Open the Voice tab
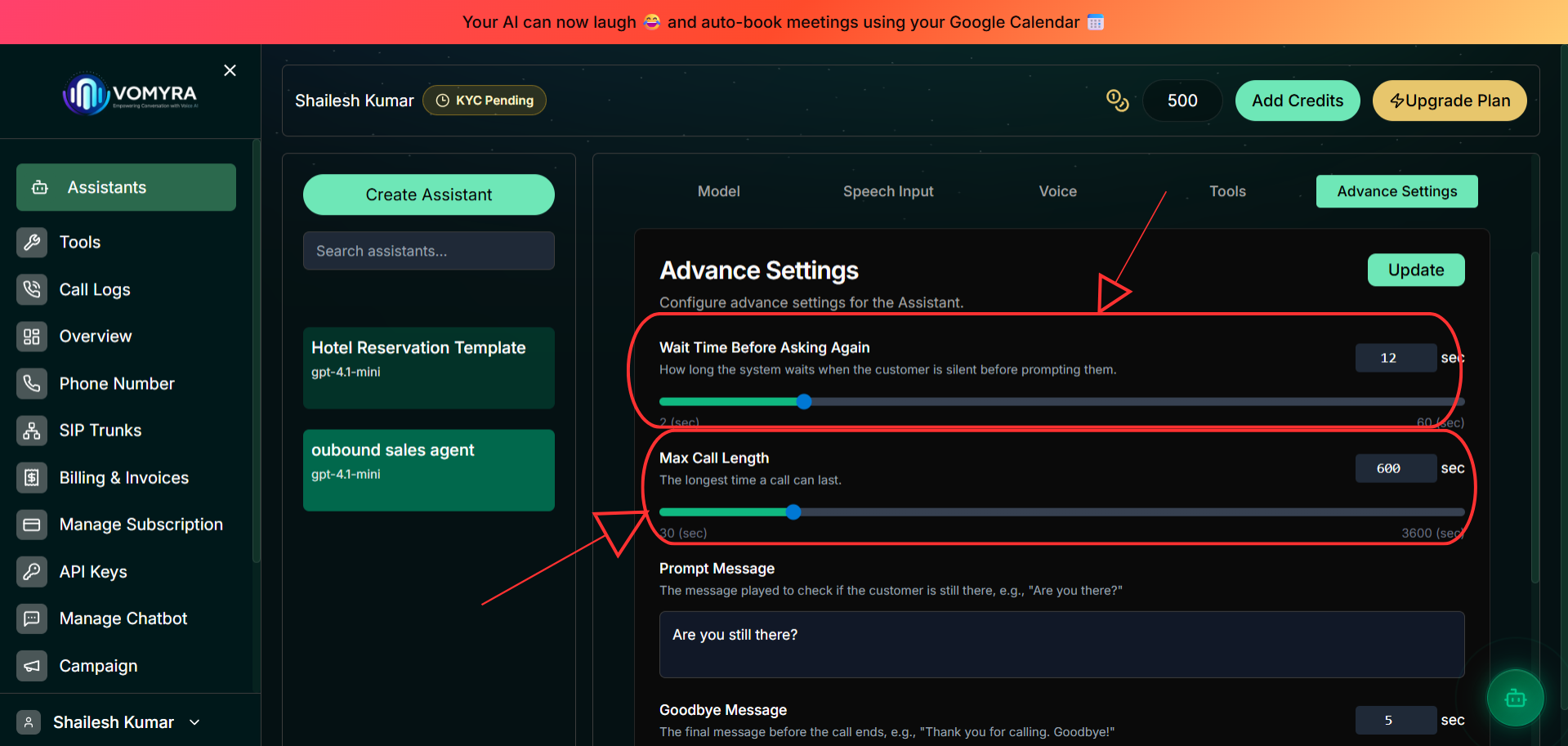The image size is (1568, 746). tap(1057, 191)
